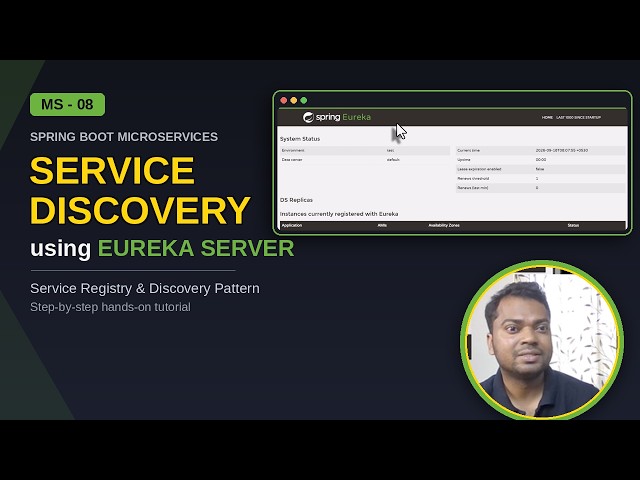The width and height of the screenshot is (640, 480).
Task: Click the green maximize window dot
Action: point(304,100)
